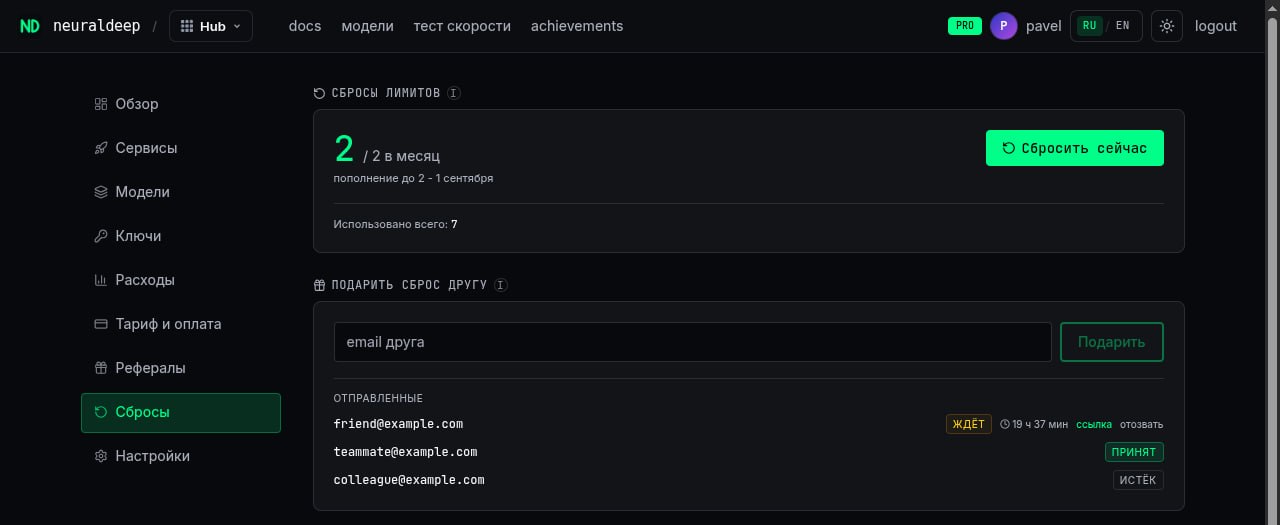Open the Hub dropdown selector
This screenshot has height=525, width=1280.
[x=211, y=26]
